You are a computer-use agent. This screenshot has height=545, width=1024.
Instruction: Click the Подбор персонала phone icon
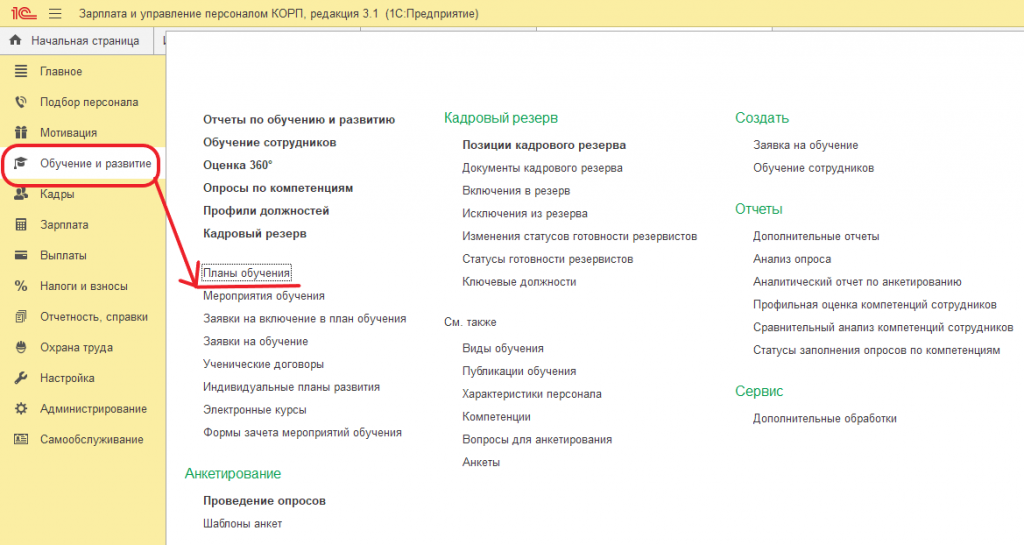[x=21, y=102]
